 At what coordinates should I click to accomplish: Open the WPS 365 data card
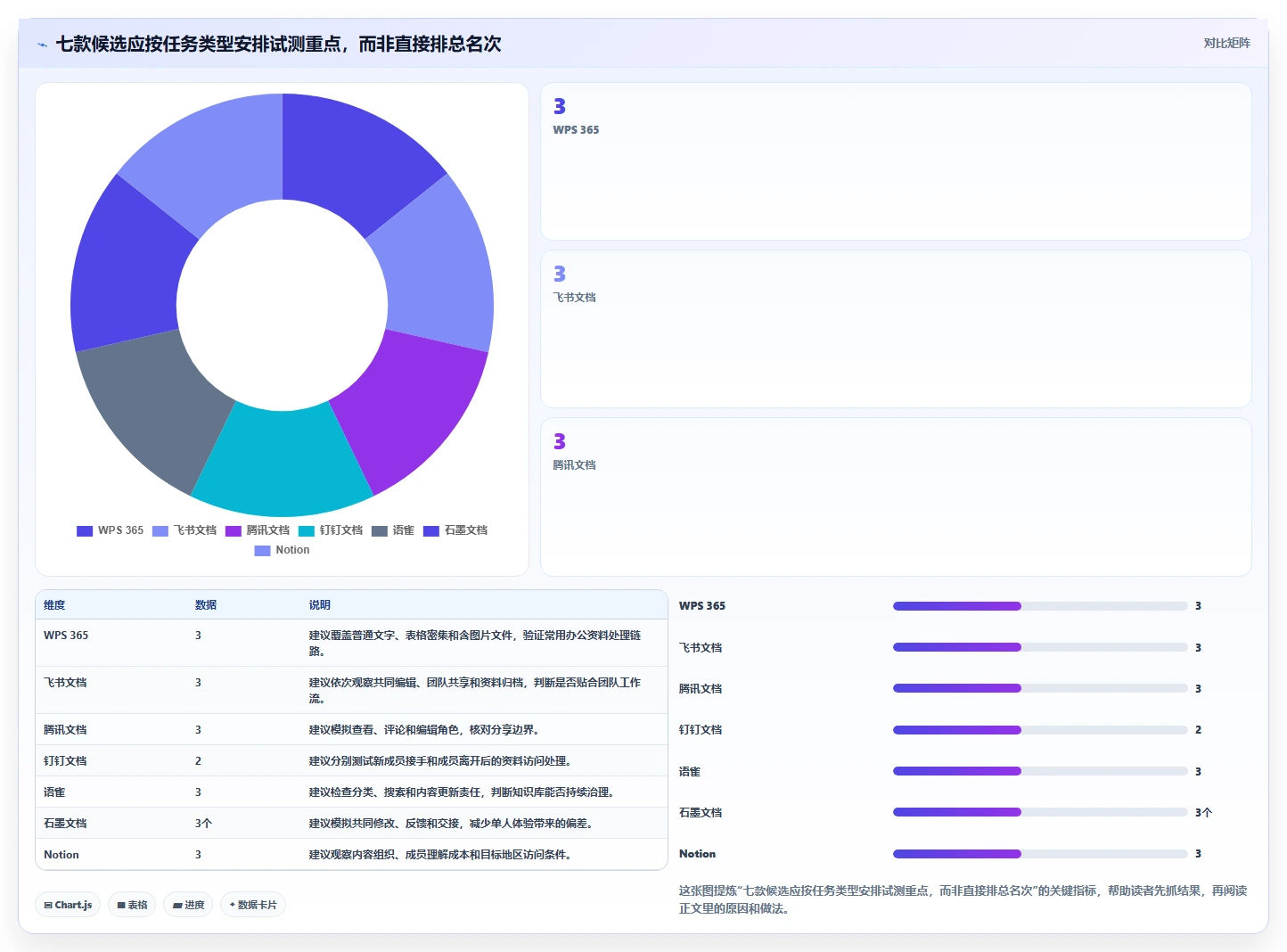(896, 161)
